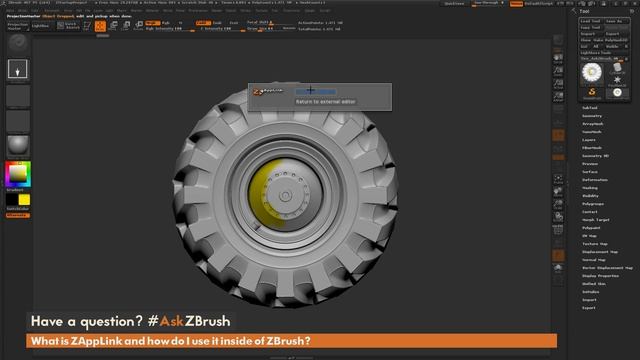Click the Copy Tool button

(x=591, y=27)
